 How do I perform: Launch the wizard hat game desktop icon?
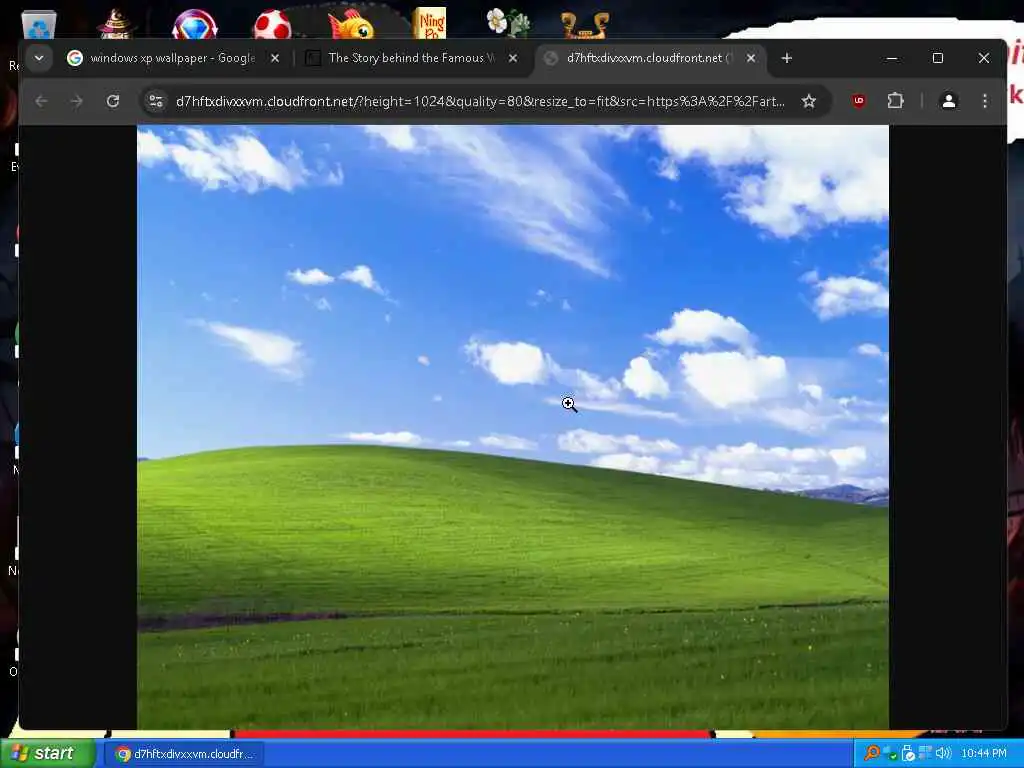click(x=116, y=24)
